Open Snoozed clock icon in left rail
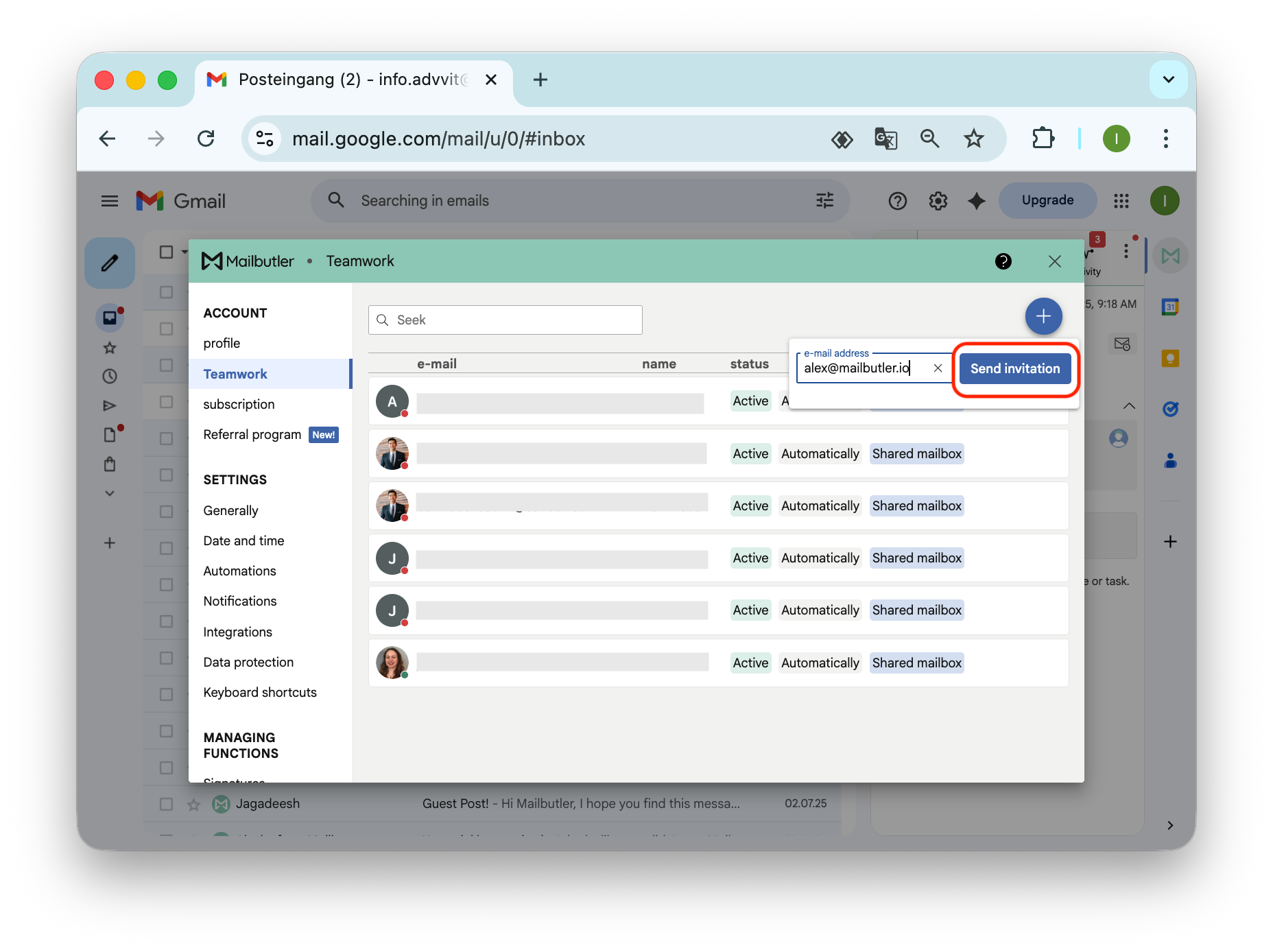 [110, 376]
